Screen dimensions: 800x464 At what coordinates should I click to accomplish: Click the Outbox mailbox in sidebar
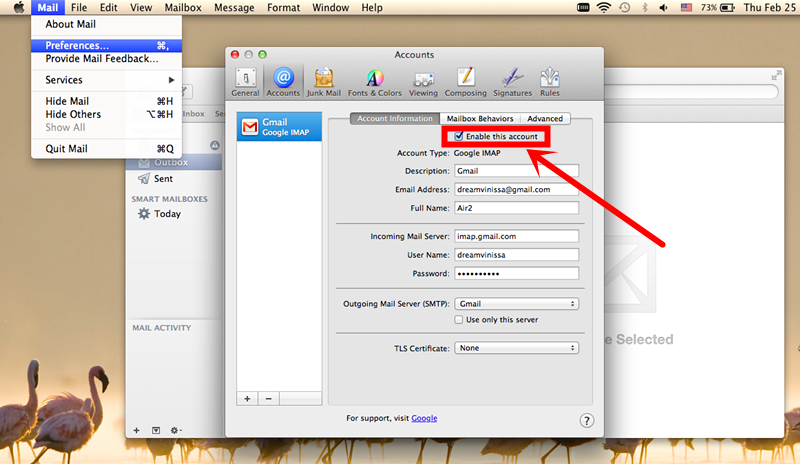(173, 162)
